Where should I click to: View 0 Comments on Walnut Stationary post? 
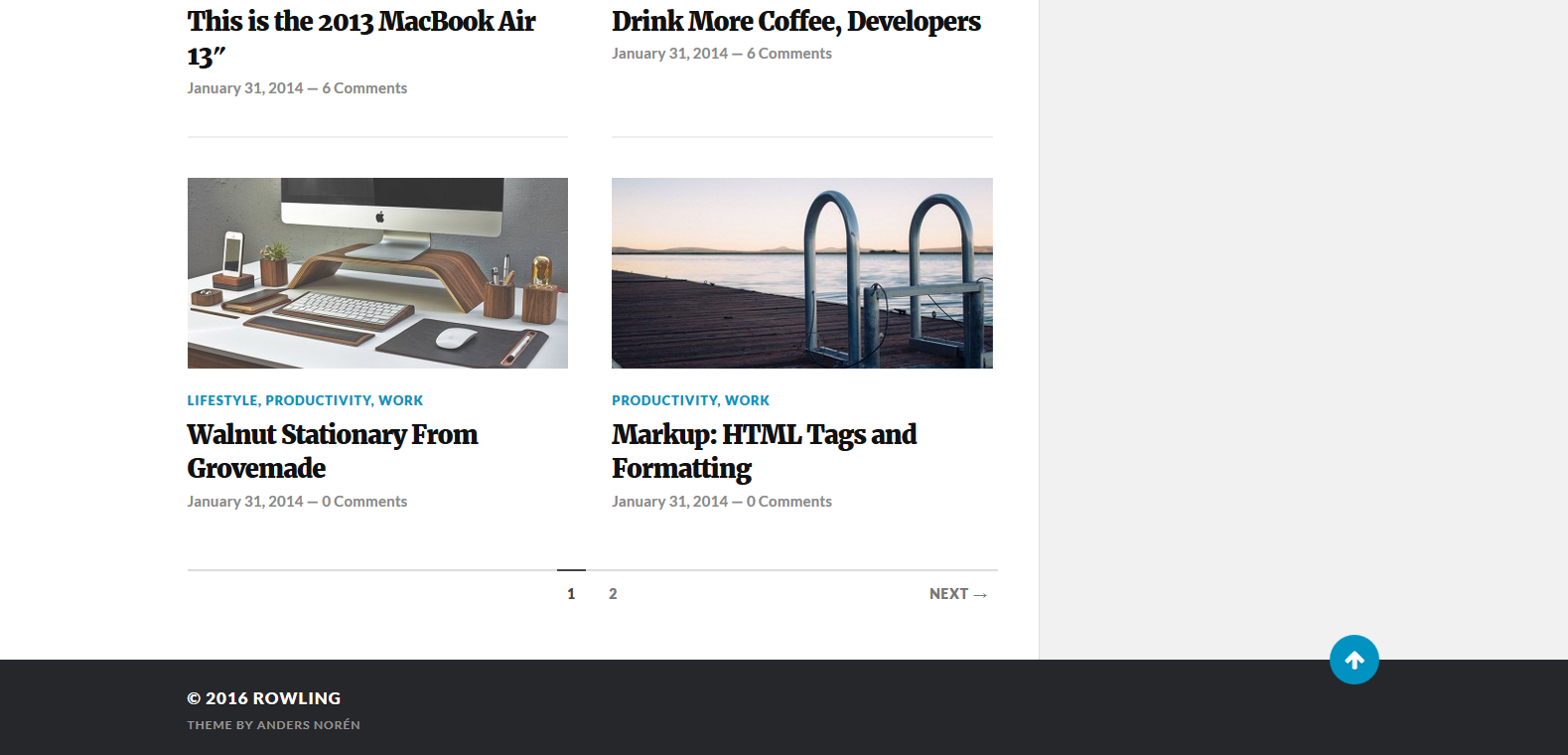364,502
